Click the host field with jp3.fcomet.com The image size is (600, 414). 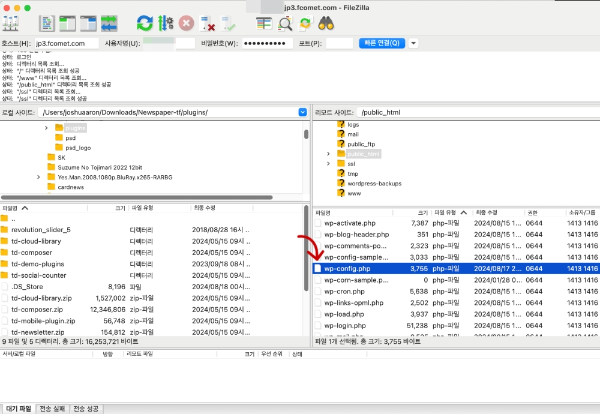click(x=67, y=44)
